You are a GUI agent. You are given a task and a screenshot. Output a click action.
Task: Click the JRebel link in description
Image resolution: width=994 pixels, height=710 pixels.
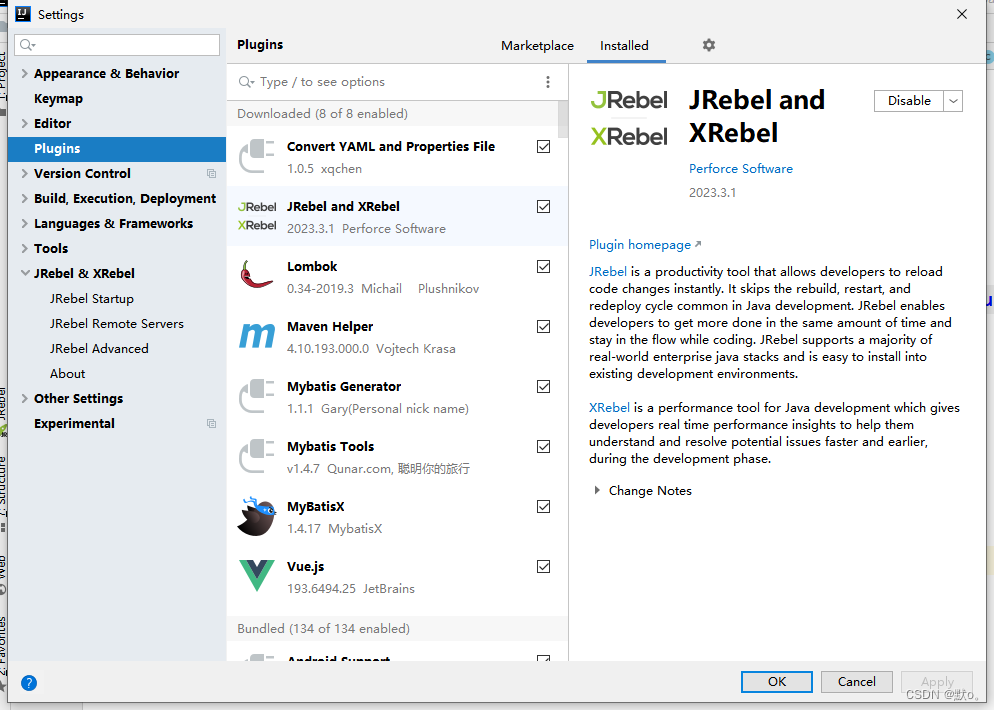(607, 271)
